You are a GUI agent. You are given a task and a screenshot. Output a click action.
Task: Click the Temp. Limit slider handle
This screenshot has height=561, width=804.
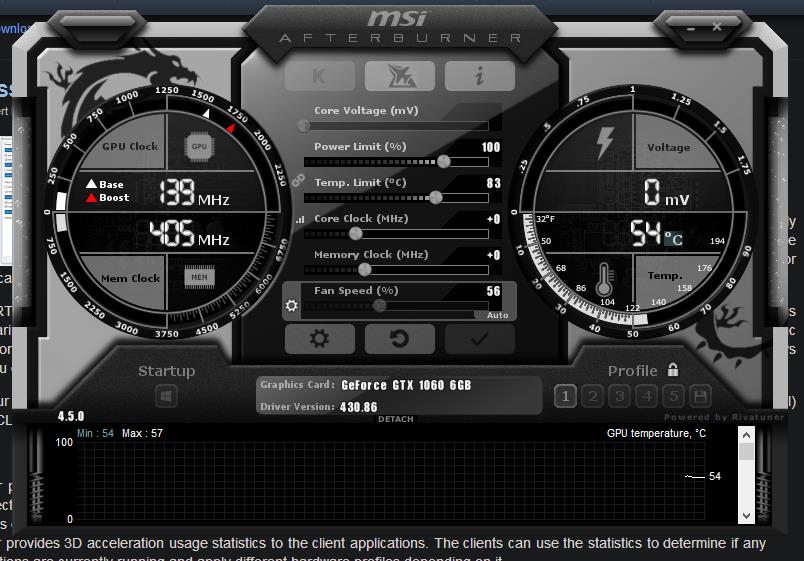(436, 197)
